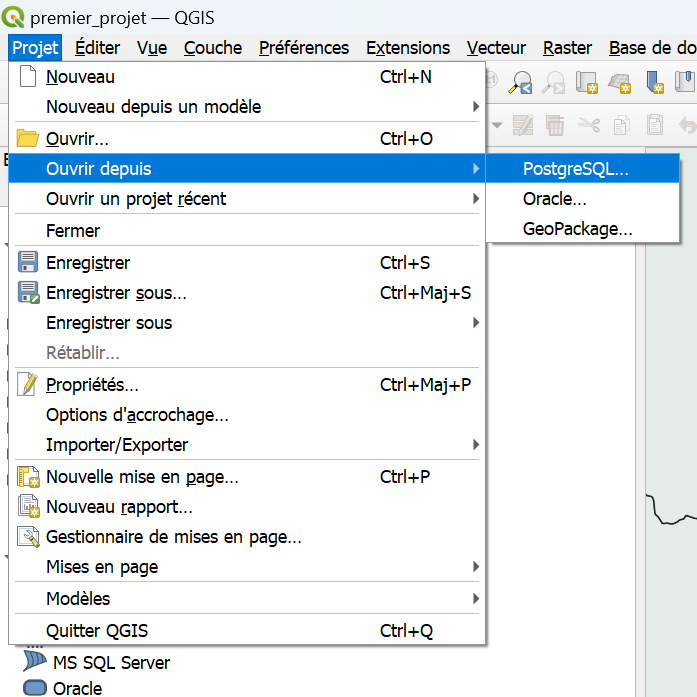Click the Enregistrer floppy disk icon
Screen dimensions: 697x697
click(28, 262)
